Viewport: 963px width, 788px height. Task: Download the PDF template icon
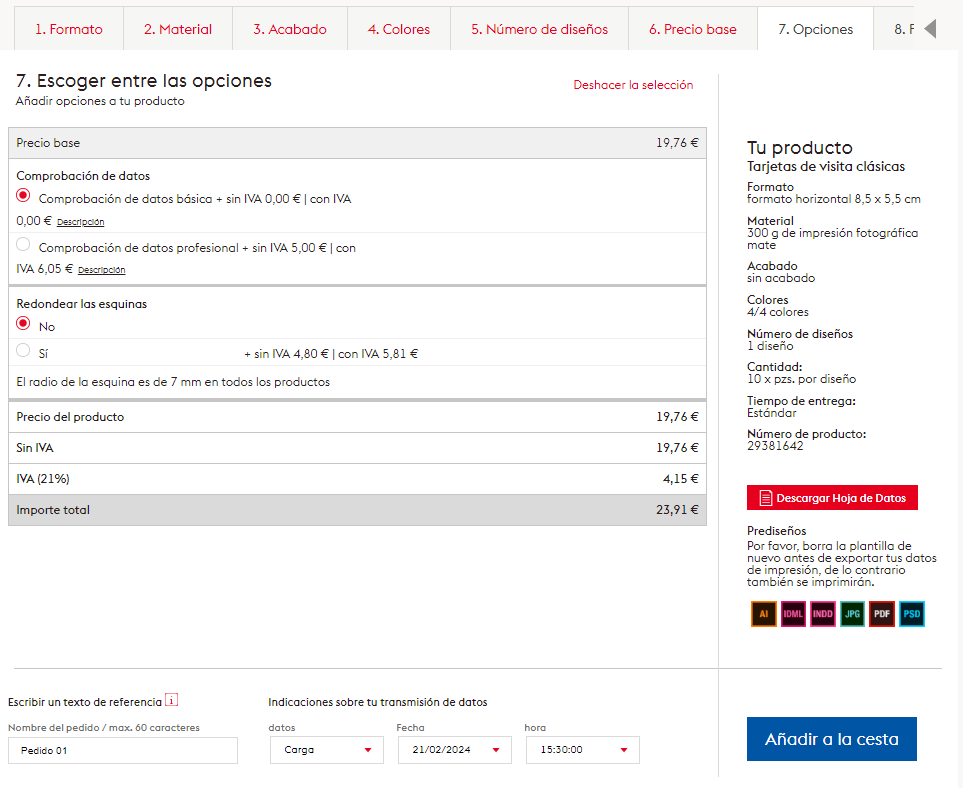[882, 614]
